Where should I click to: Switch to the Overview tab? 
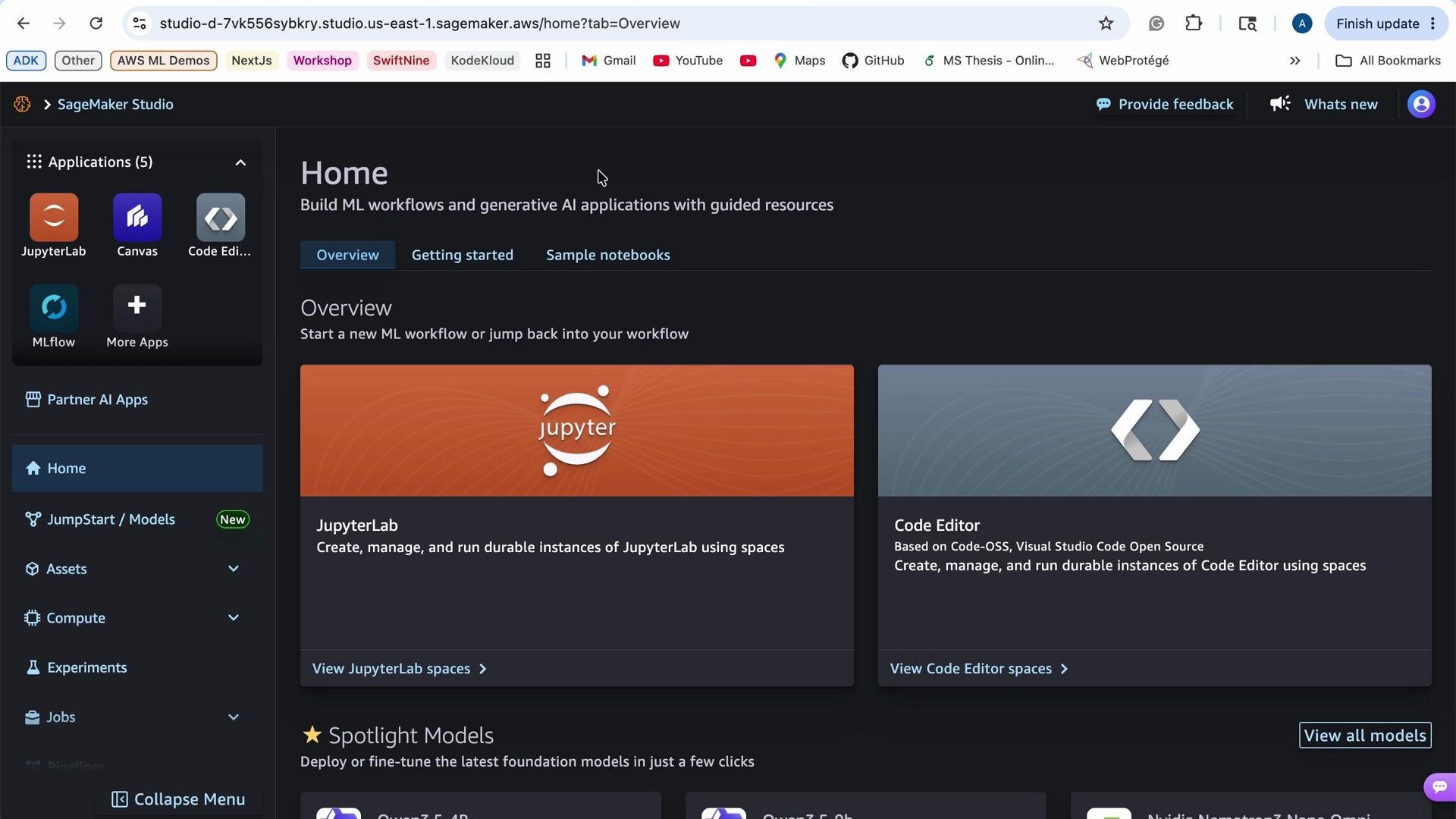point(347,255)
